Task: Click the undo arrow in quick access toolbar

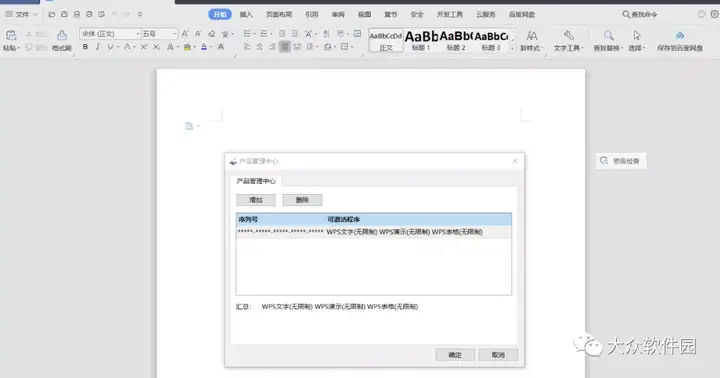Action: (x=114, y=14)
